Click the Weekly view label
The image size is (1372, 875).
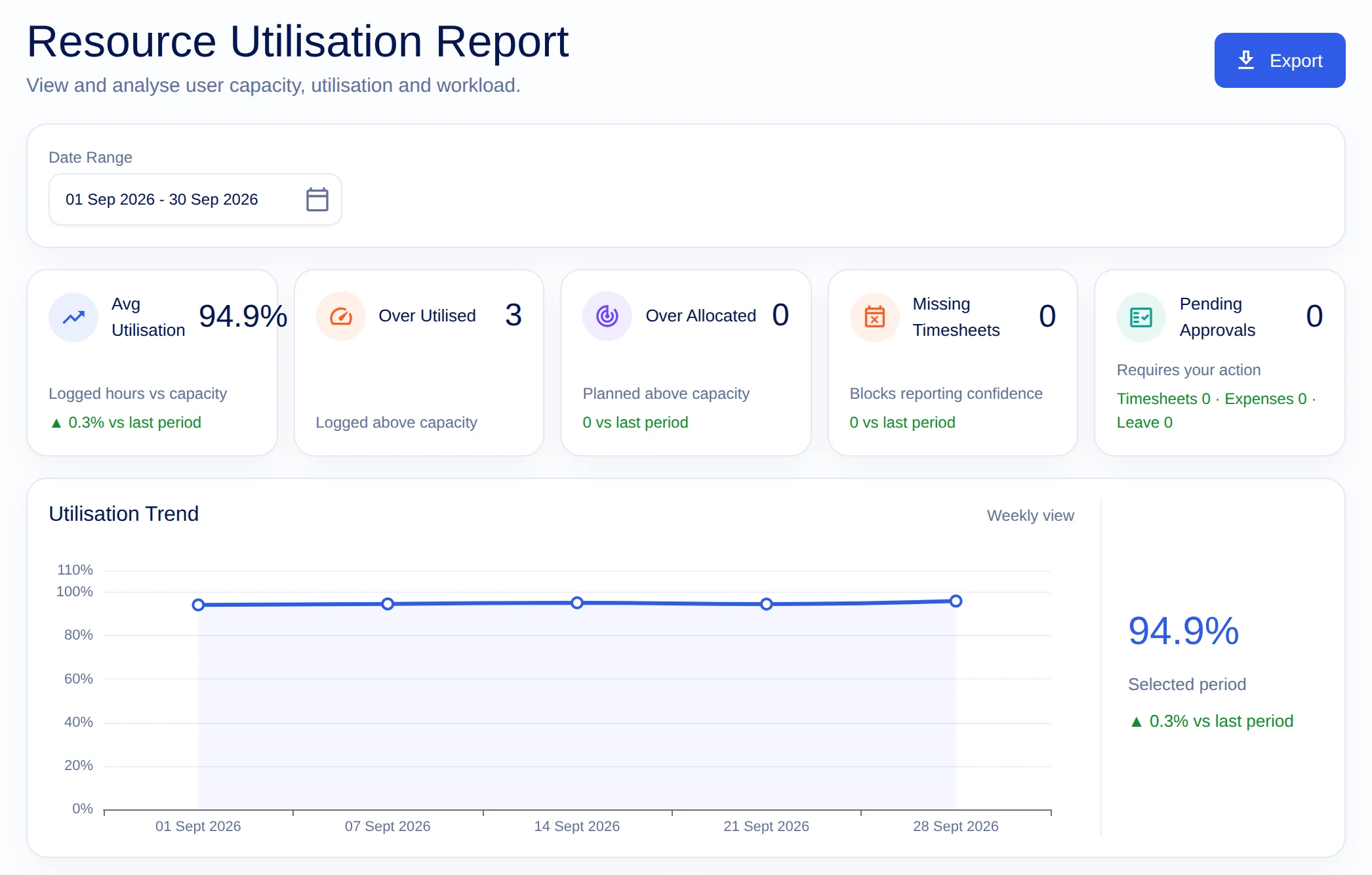(x=1030, y=516)
